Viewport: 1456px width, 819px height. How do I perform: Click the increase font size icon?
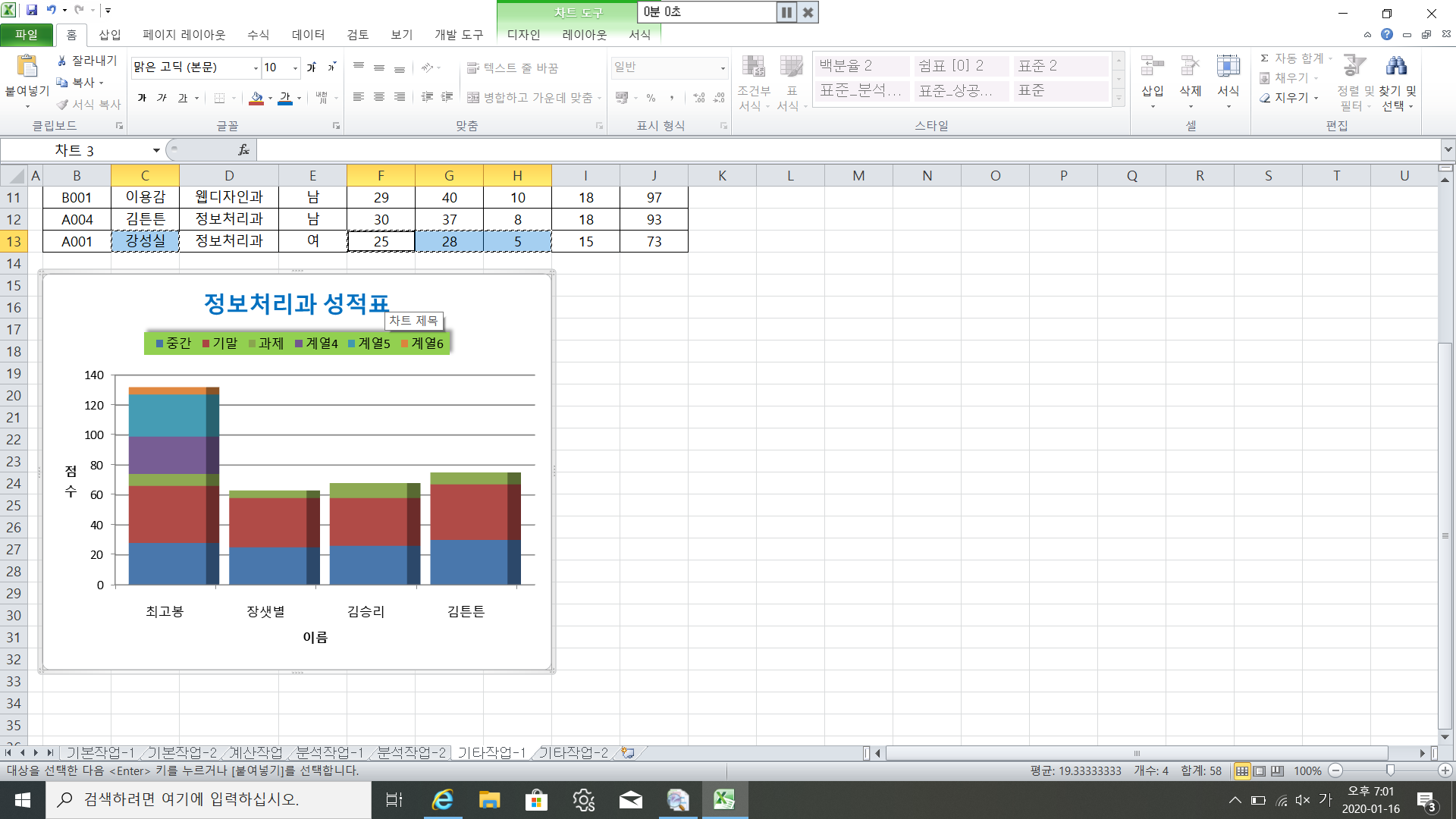click(x=311, y=67)
